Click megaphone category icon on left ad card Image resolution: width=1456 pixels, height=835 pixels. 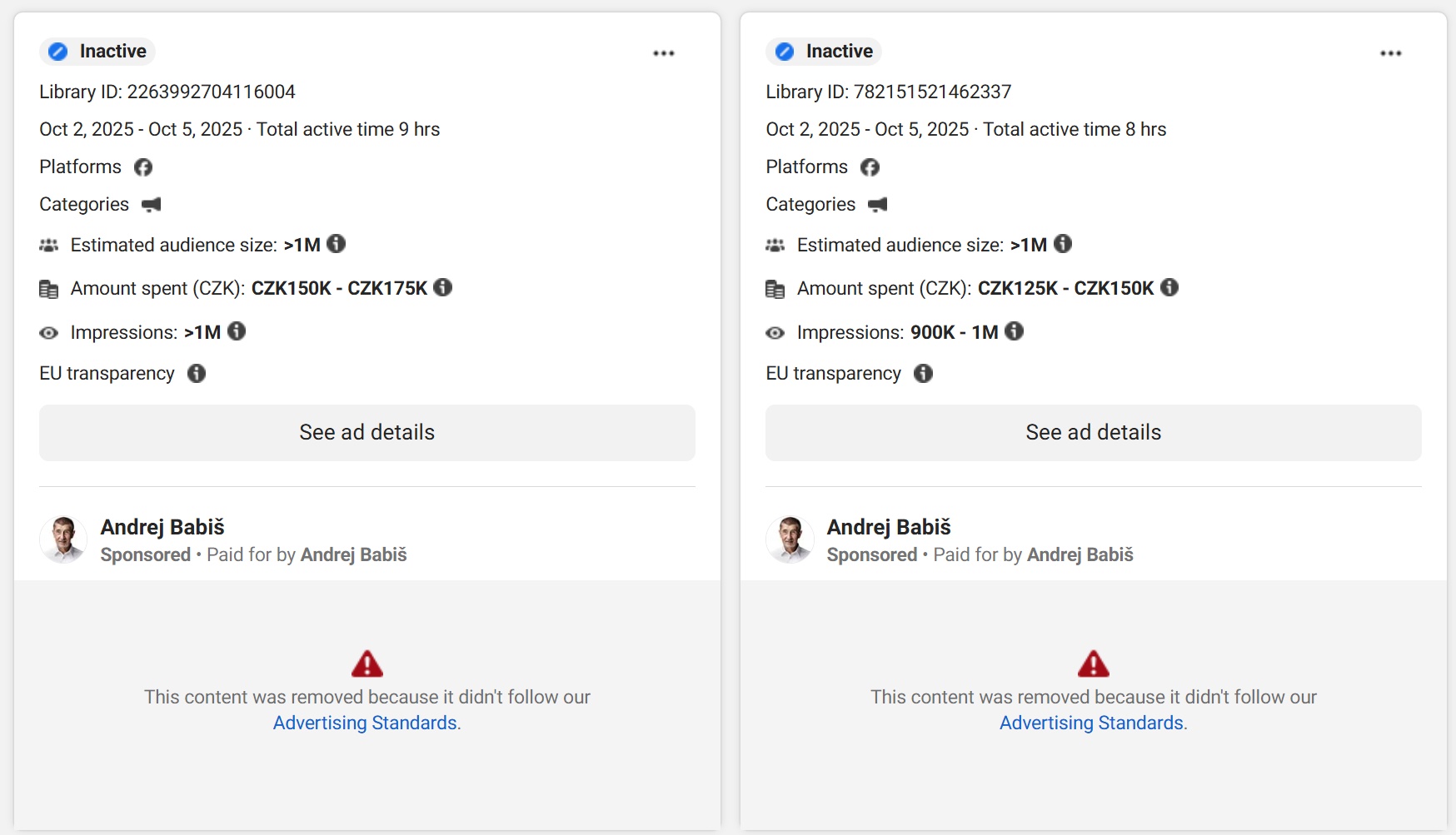(151, 205)
